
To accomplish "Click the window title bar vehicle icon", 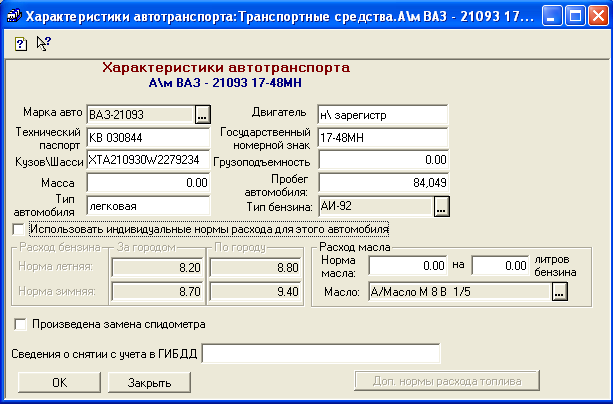I will pyautogui.click(x=13, y=16).
